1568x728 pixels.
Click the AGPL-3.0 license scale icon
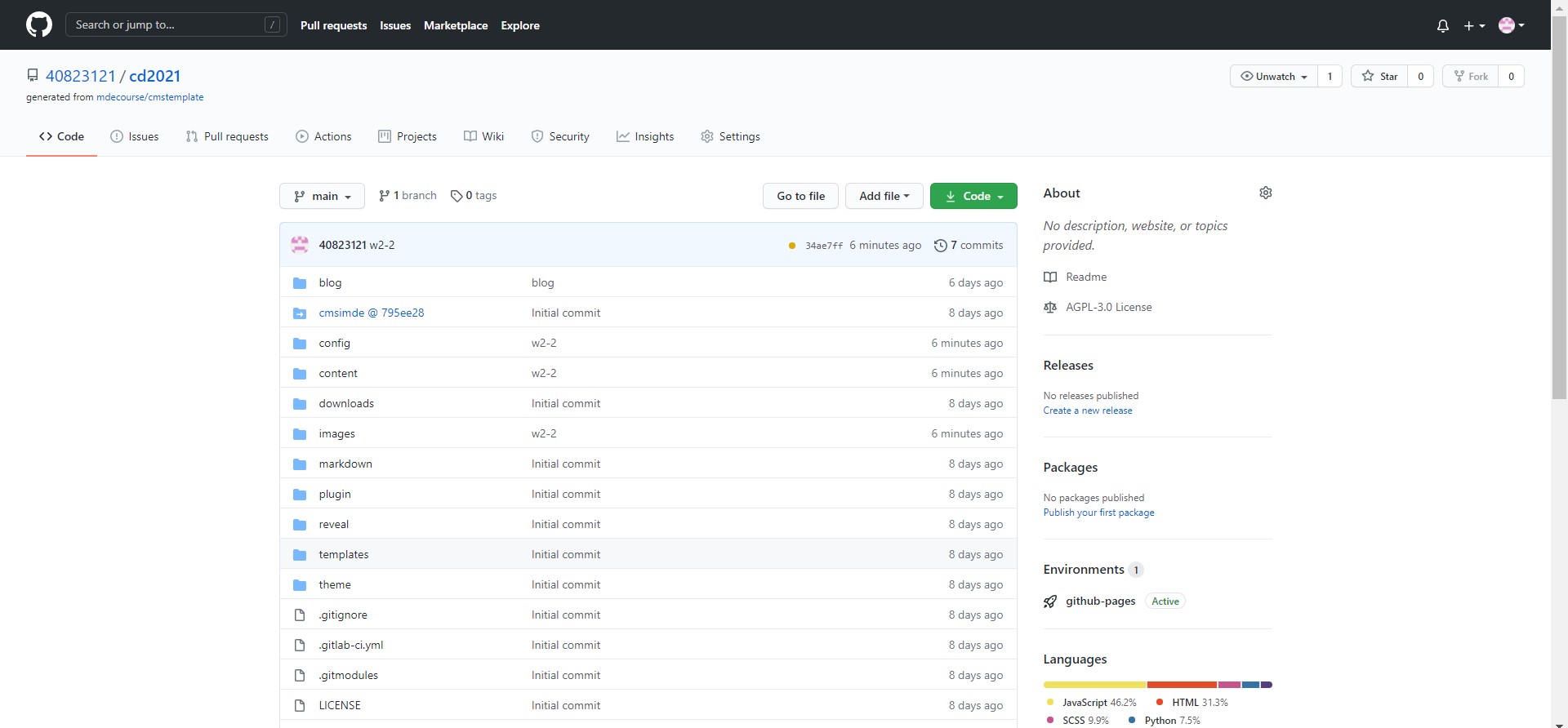(x=1050, y=307)
